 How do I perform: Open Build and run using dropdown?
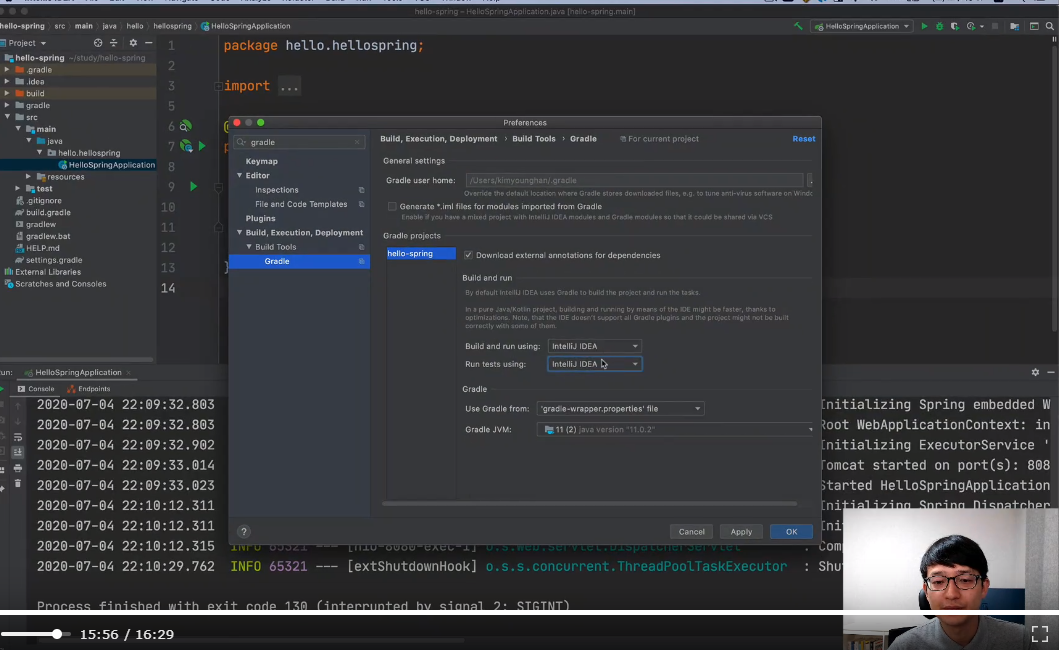[594, 346]
